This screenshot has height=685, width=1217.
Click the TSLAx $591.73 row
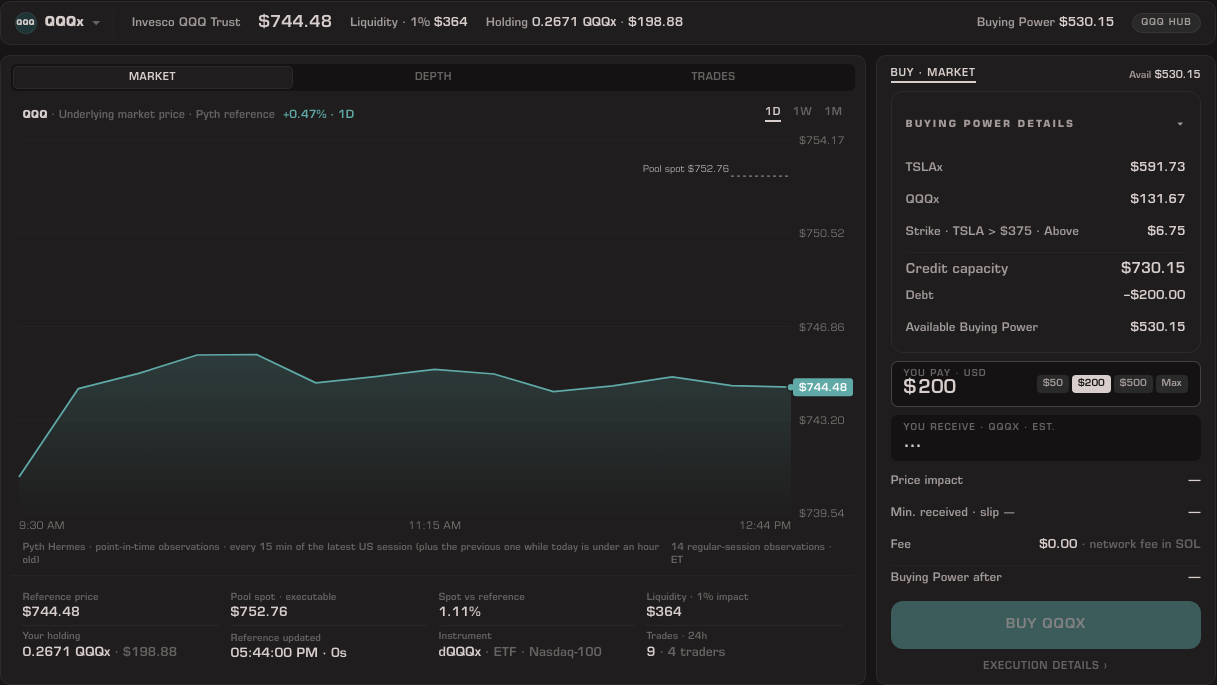[1045, 167]
